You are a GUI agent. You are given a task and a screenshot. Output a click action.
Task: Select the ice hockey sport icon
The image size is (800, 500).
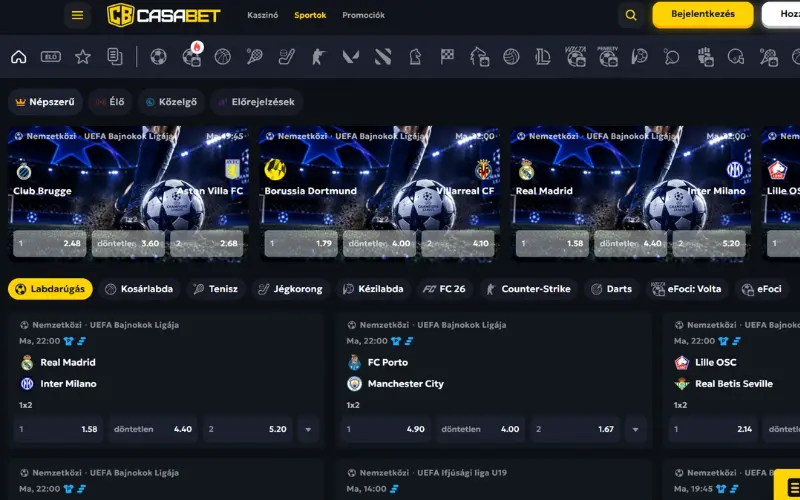pos(287,57)
